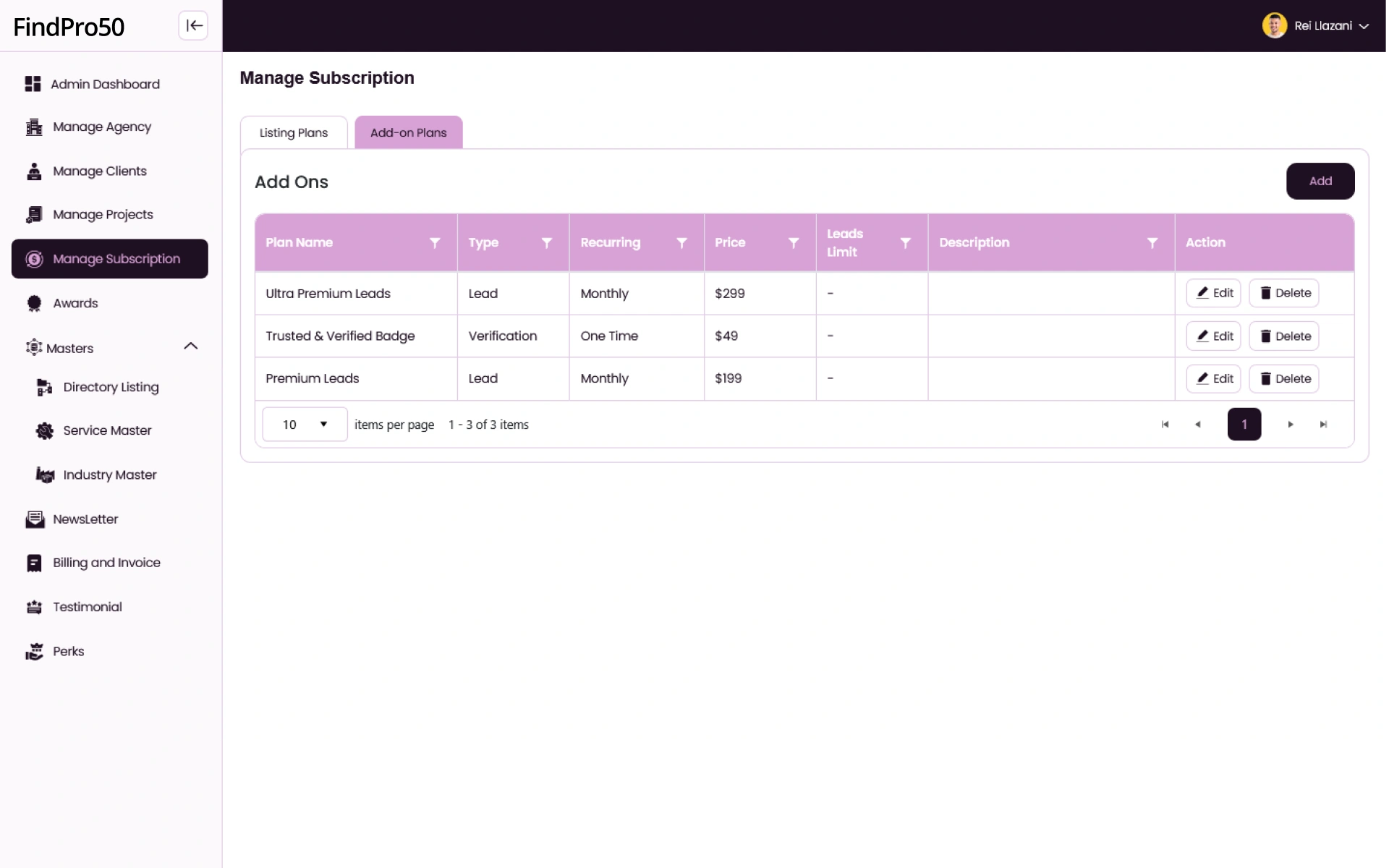
Task: Collapse the sidebar using the arrow icon
Action: 193,26
